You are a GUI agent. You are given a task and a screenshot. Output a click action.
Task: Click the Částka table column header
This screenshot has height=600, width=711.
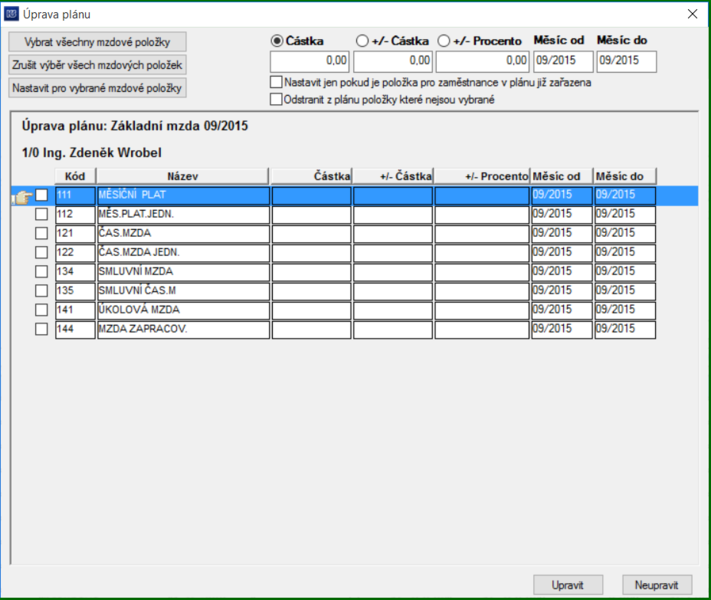[311, 176]
